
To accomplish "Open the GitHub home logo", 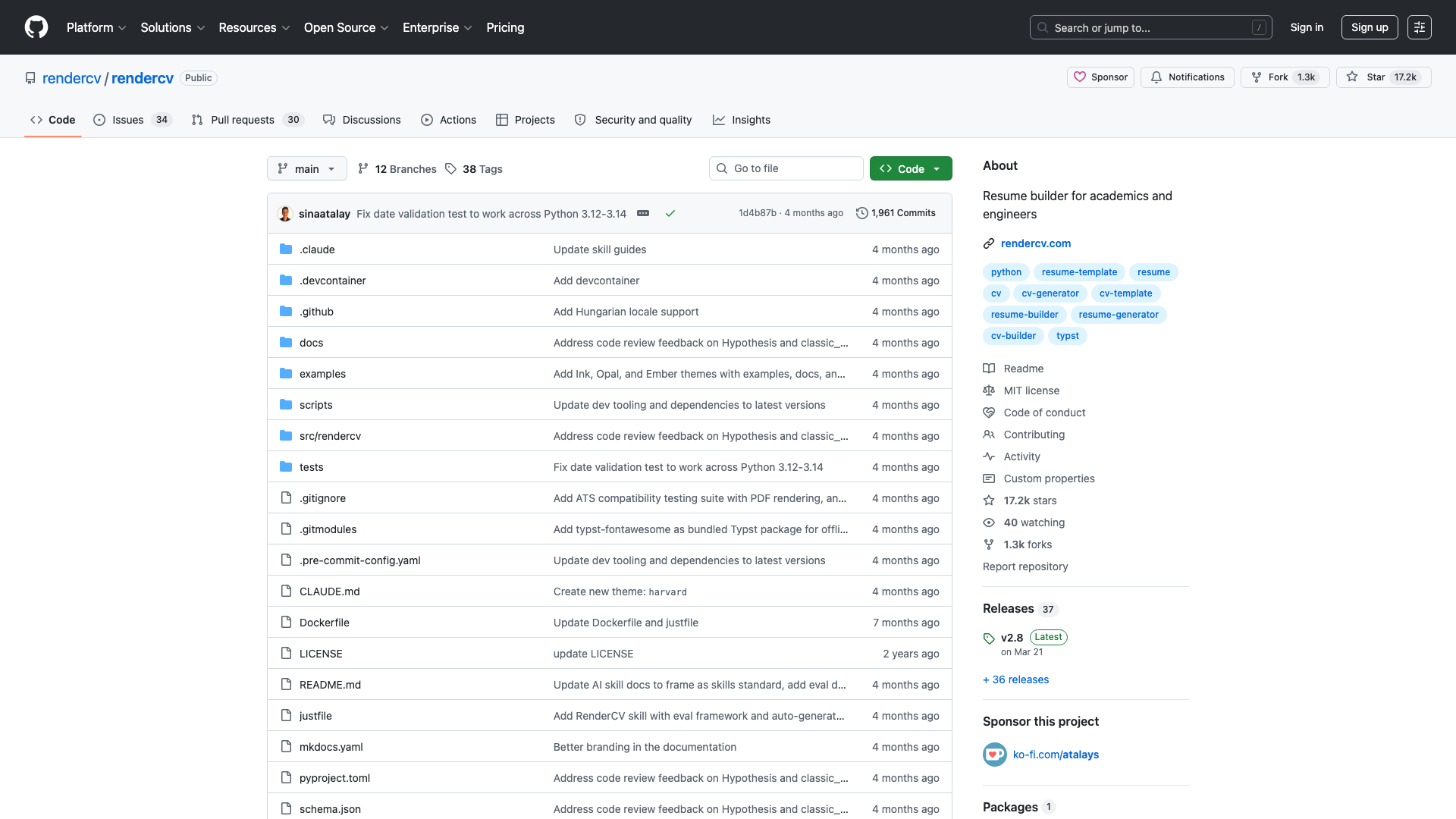I will coord(36,27).
